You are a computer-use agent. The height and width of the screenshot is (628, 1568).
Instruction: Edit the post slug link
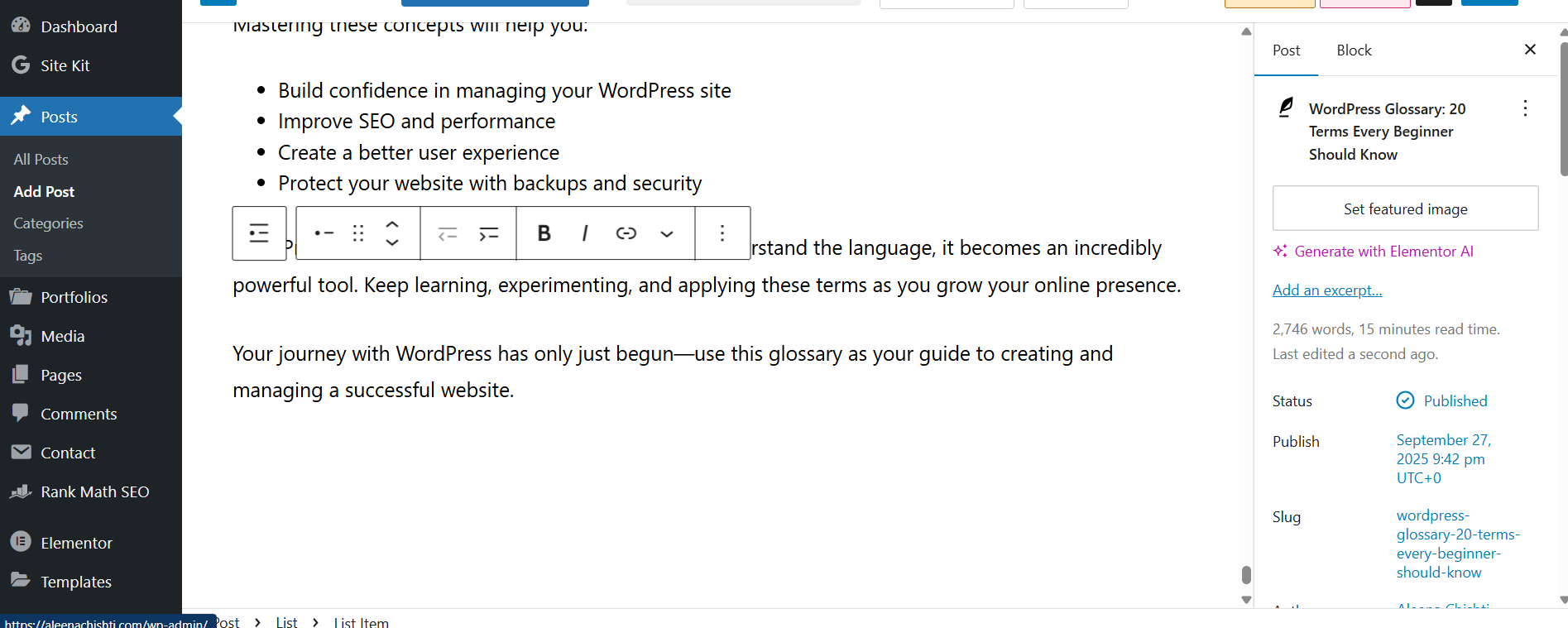(1458, 544)
